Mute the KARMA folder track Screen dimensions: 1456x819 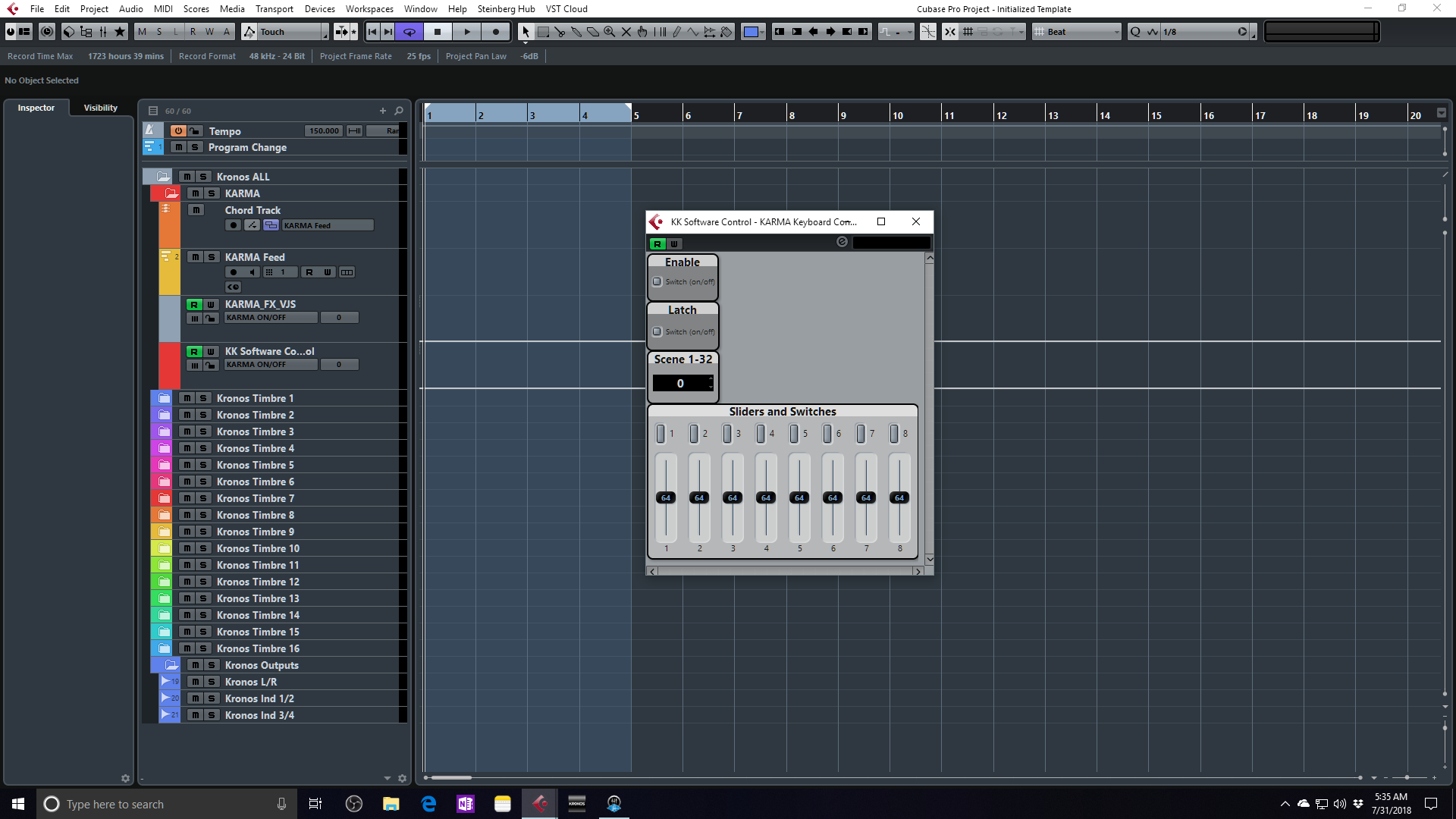point(195,193)
